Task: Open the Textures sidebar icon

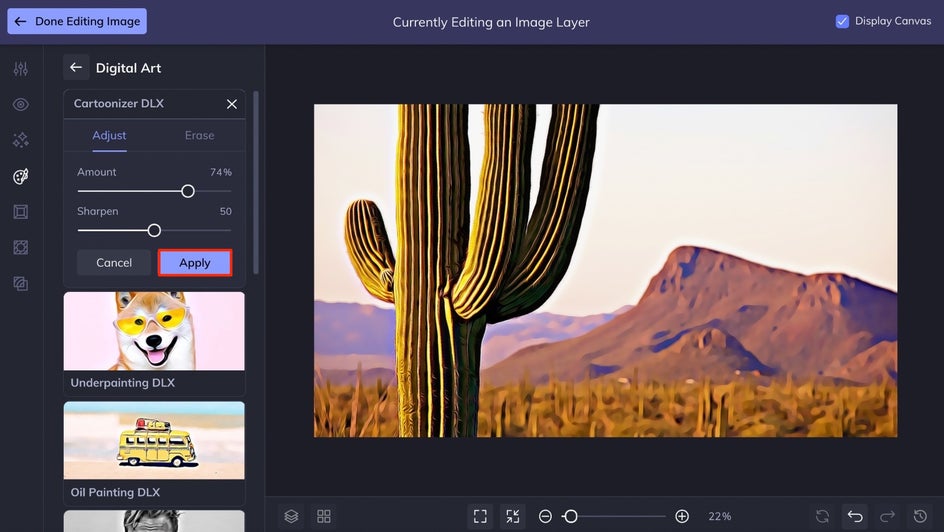Action: 20,283
